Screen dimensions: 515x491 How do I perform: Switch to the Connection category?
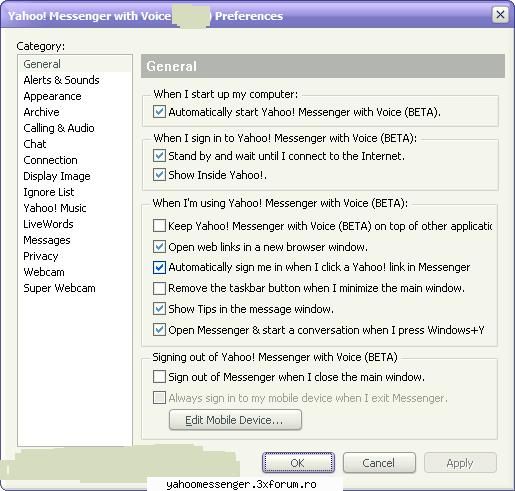point(50,160)
